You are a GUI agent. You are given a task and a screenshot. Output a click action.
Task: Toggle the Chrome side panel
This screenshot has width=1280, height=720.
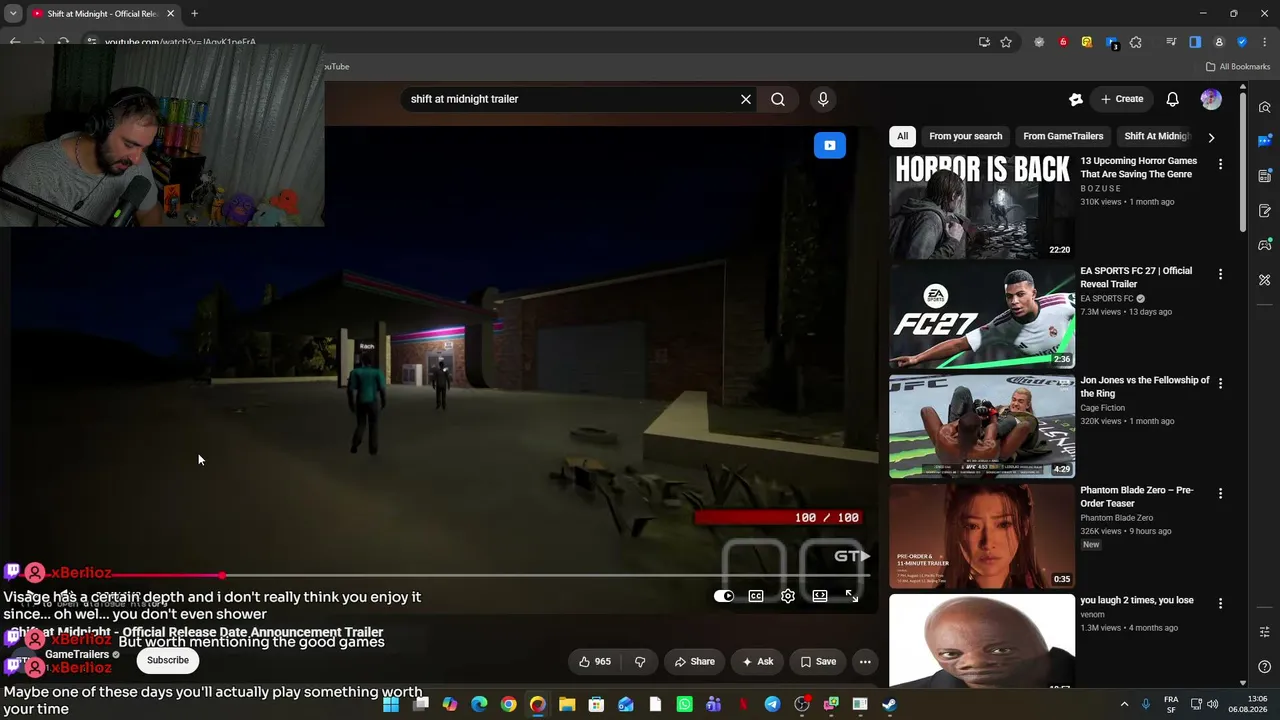click(1195, 42)
